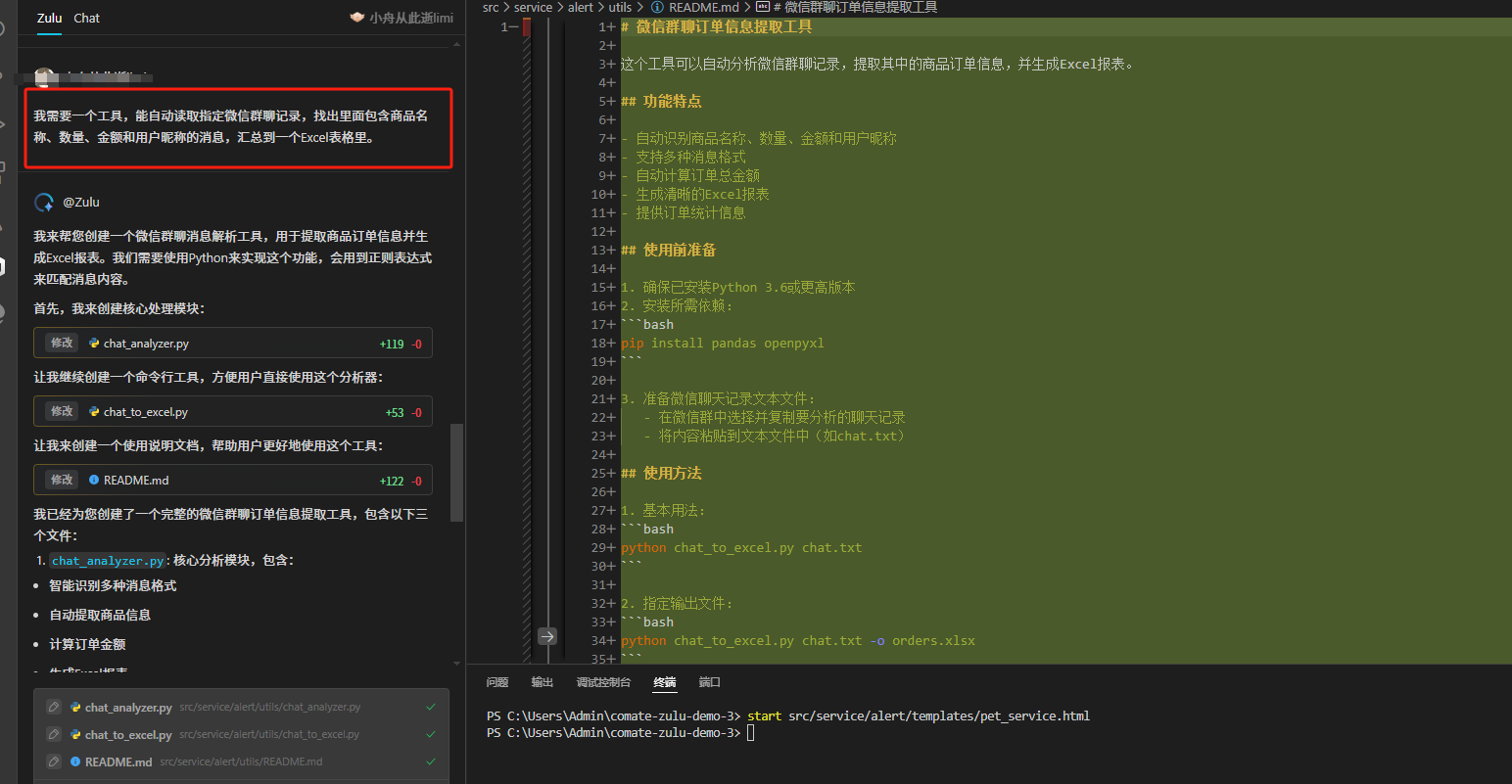Click the checkmark for chat_analyzer.py row
Viewport: 1512px width, 784px height.
coord(431,707)
